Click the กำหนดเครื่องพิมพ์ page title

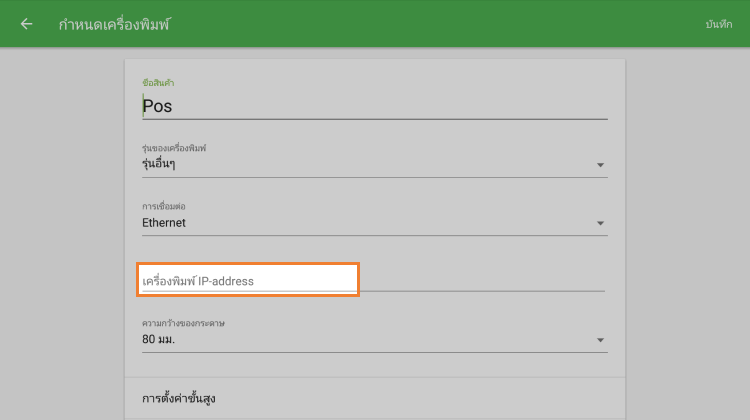click(114, 24)
